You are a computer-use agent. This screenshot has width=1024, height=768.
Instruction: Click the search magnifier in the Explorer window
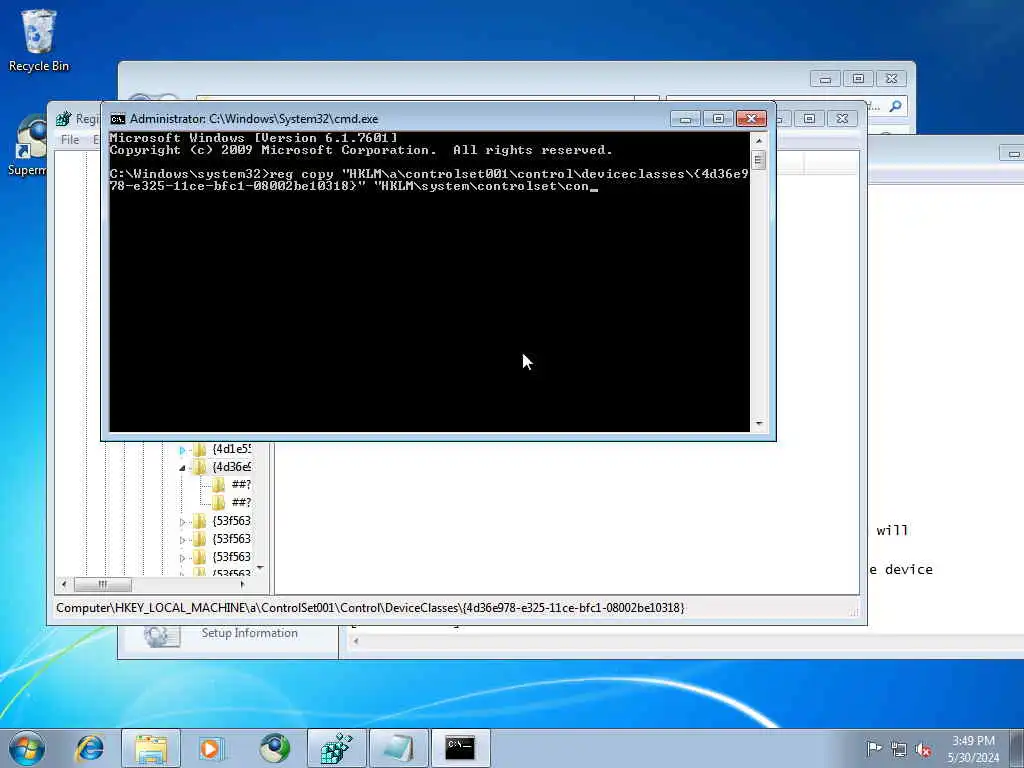895,106
